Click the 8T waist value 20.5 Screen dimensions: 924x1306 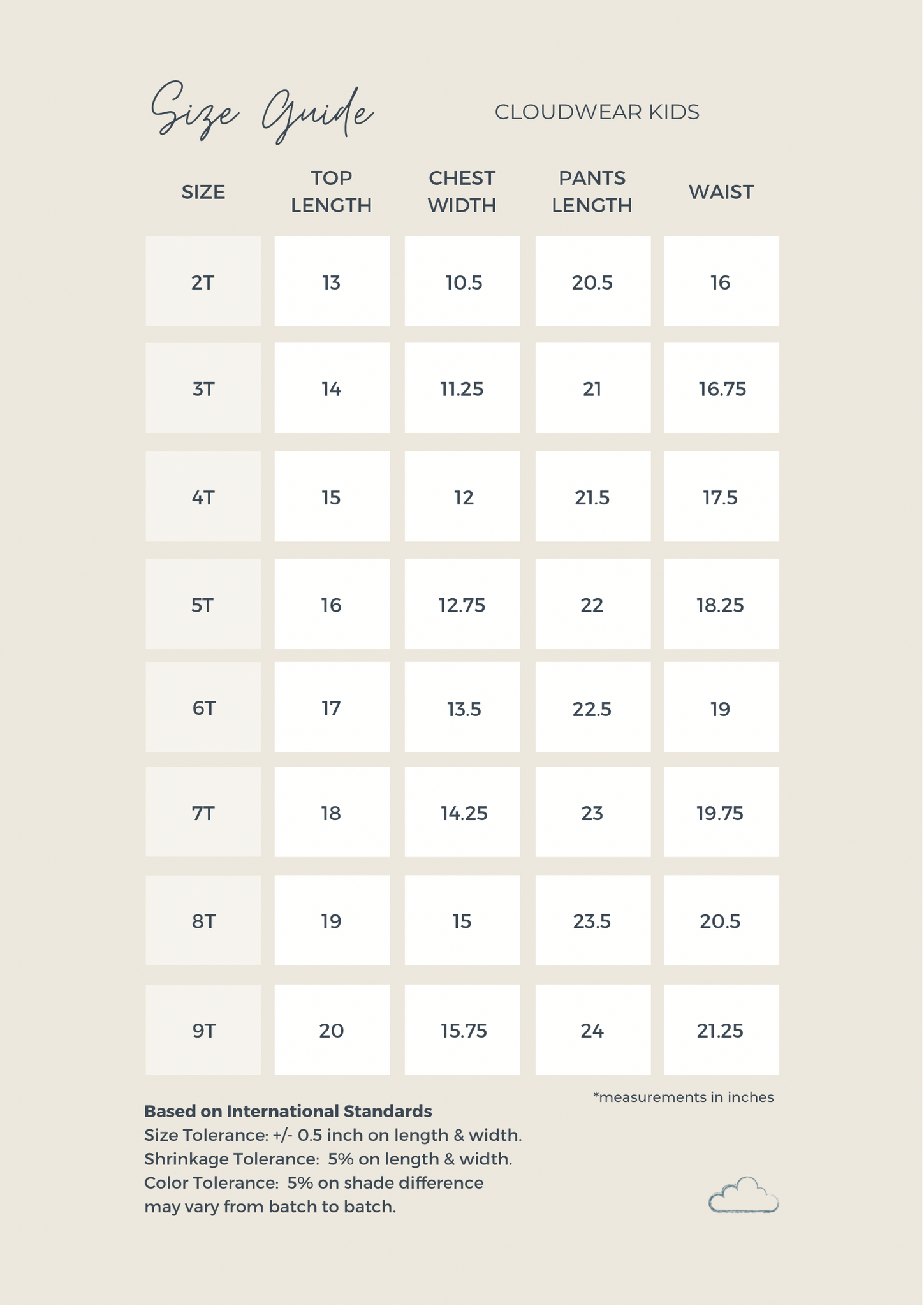721,921
